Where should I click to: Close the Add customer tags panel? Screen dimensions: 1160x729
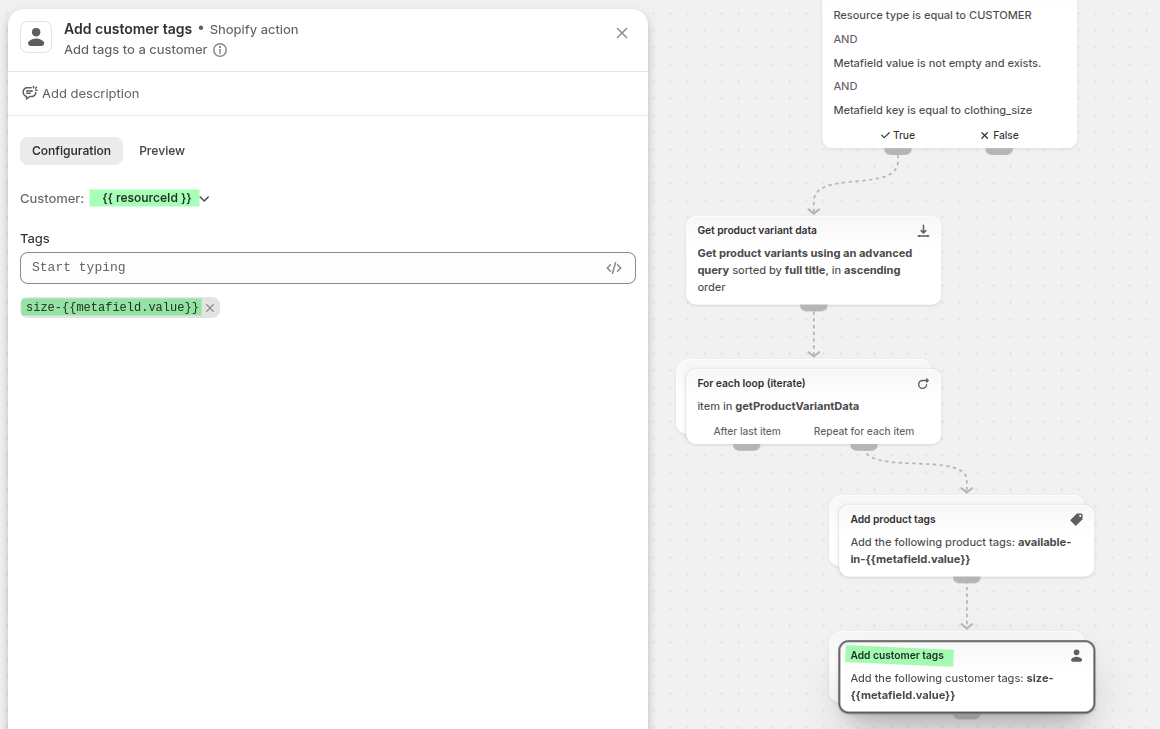(622, 33)
